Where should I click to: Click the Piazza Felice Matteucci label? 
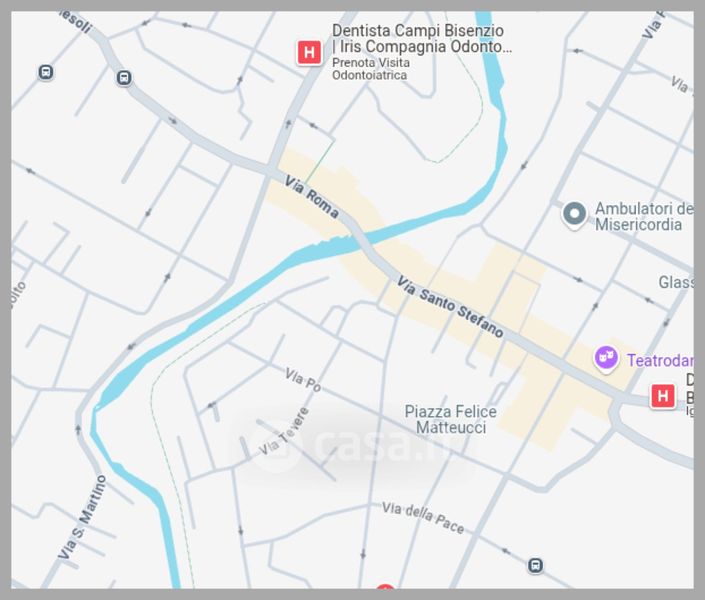click(x=451, y=419)
